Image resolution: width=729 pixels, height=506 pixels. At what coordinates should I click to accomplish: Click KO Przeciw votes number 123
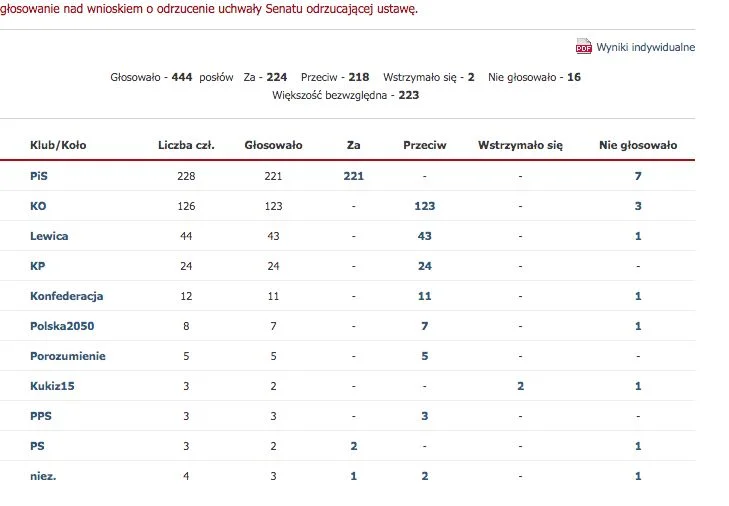[x=424, y=206]
